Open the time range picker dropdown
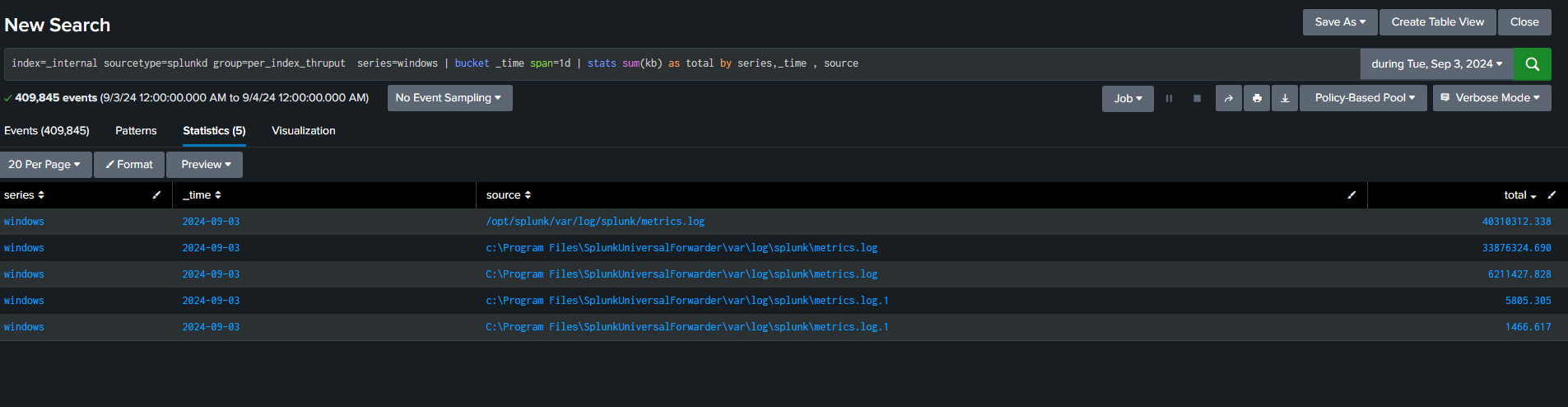Viewport: 1568px width, 407px height. point(1436,63)
